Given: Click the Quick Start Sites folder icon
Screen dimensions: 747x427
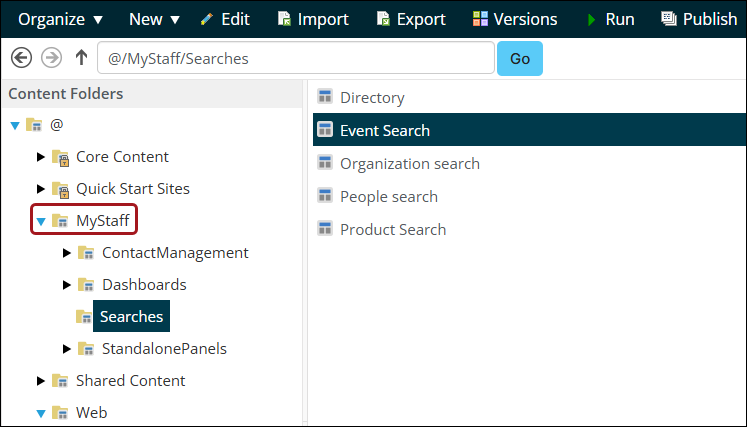Looking at the screenshot, I should coord(60,189).
